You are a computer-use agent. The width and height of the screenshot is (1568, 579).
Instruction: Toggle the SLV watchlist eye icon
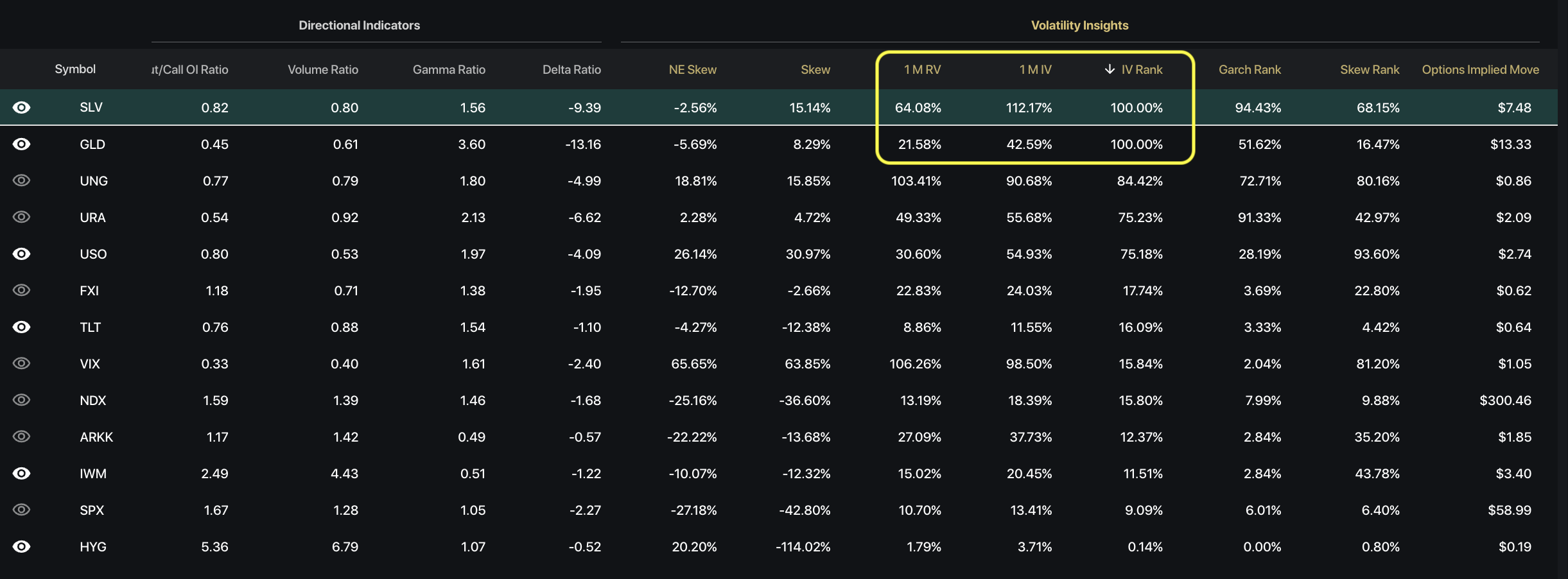click(x=21, y=107)
